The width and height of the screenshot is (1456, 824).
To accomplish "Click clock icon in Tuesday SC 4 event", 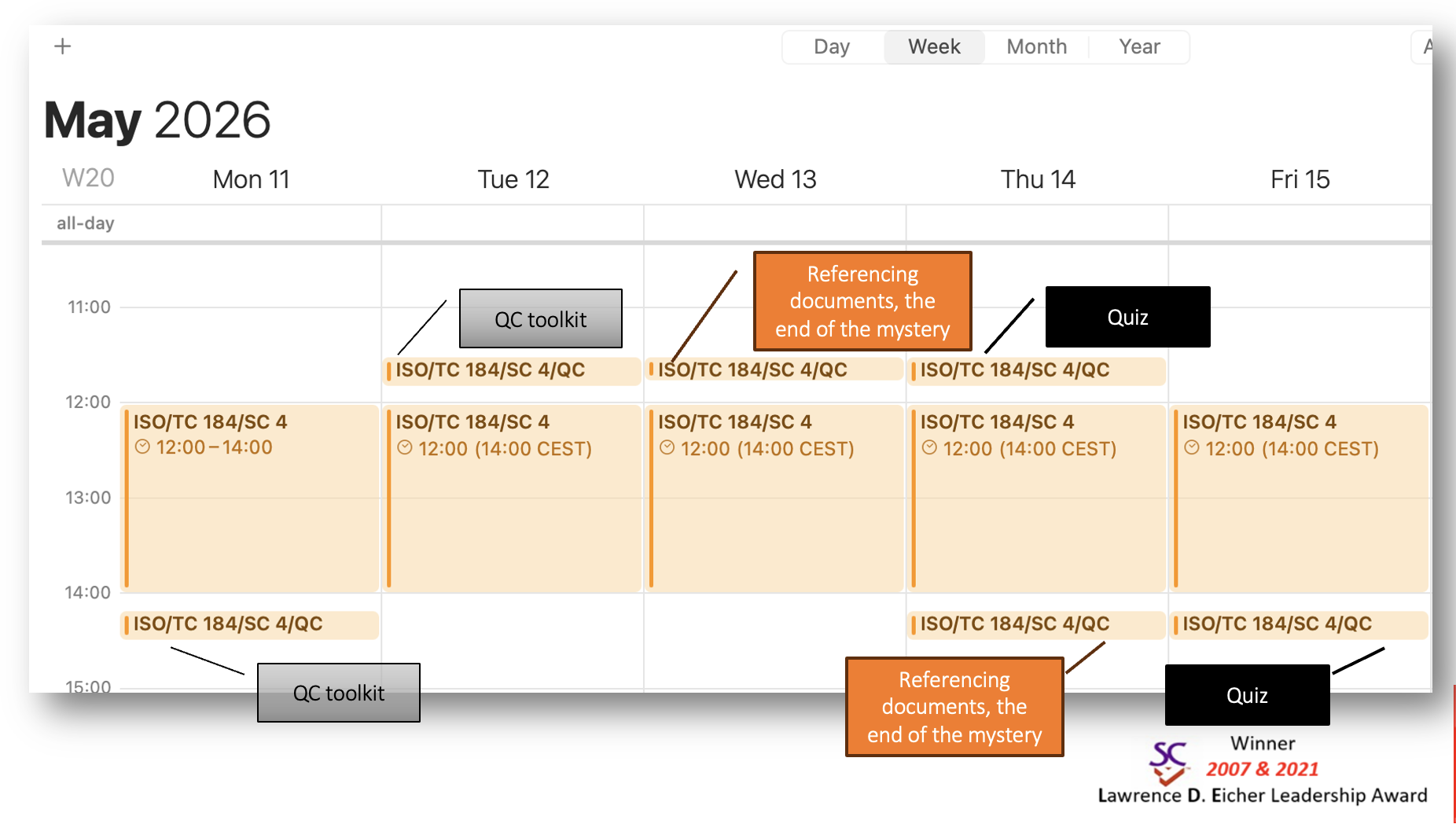I will (x=405, y=447).
